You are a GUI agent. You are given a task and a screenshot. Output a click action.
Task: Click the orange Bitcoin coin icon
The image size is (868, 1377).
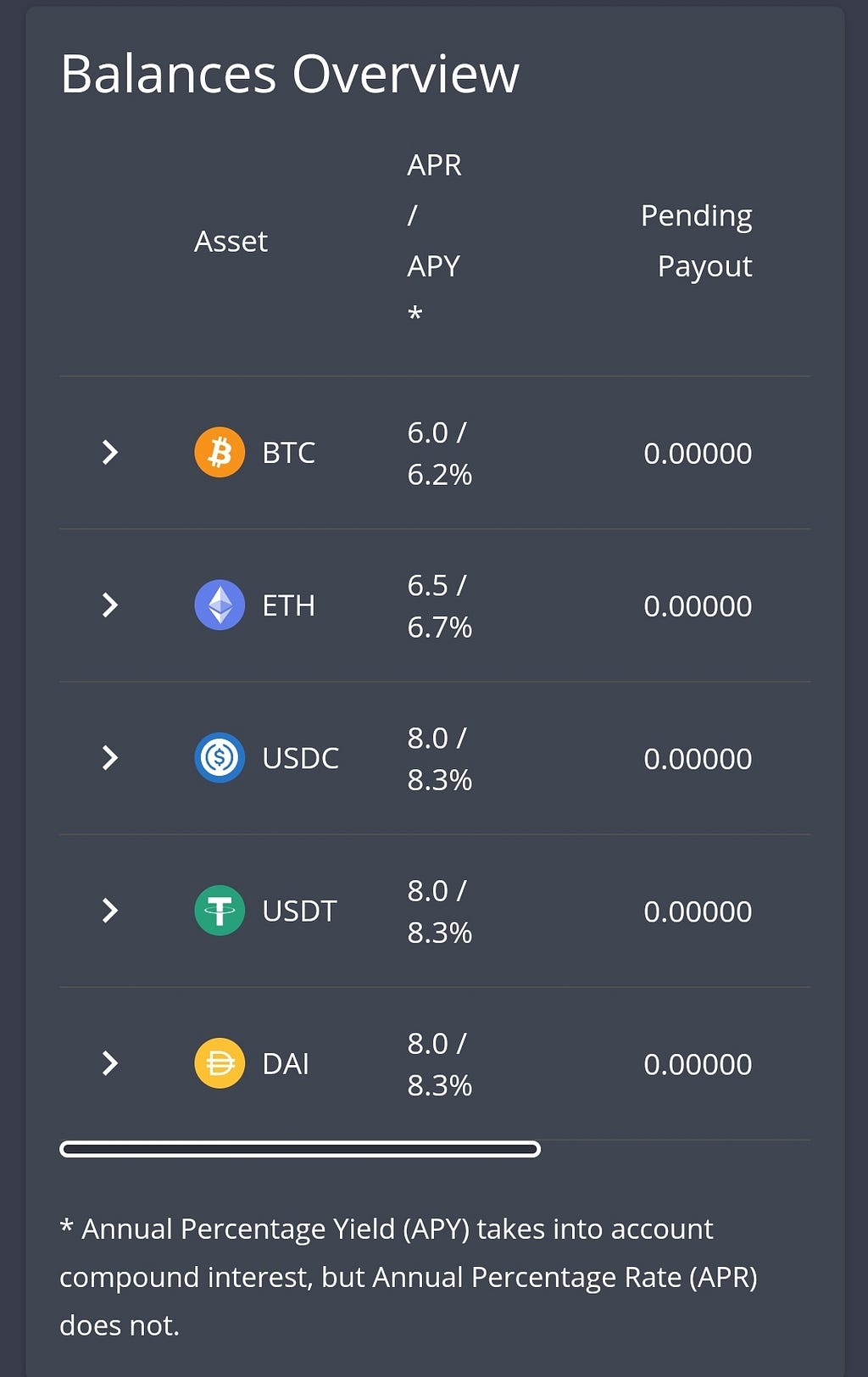coord(220,452)
